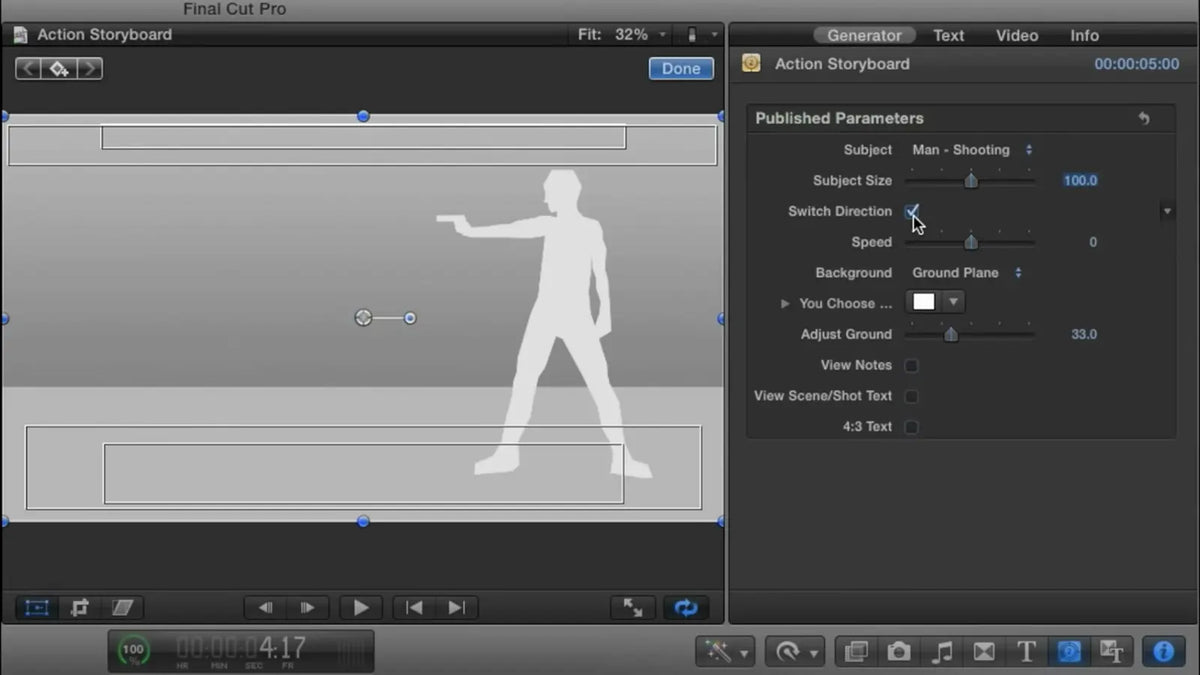Add a keyframe with the diamond button
Image resolution: width=1200 pixels, height=675 pixels.
pyautogui.click(x=59, y=69)
